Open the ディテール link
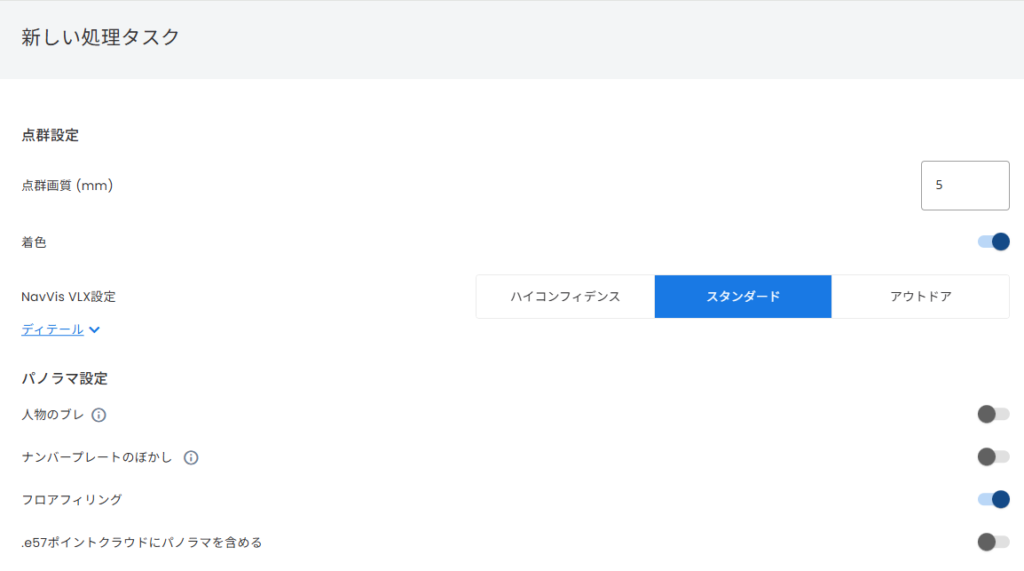This screenshot has width=1024, height=571. pyautogui.click(x=52, y=329)
